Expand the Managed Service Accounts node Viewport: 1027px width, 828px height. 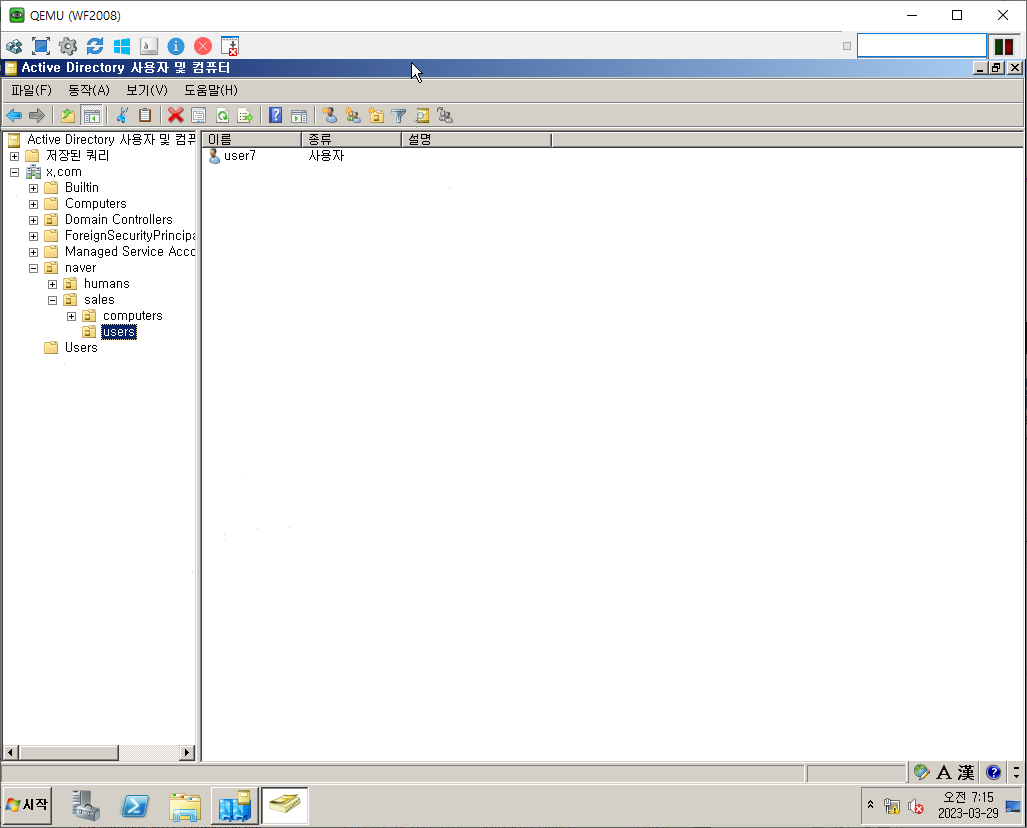(x=33, y=253)
